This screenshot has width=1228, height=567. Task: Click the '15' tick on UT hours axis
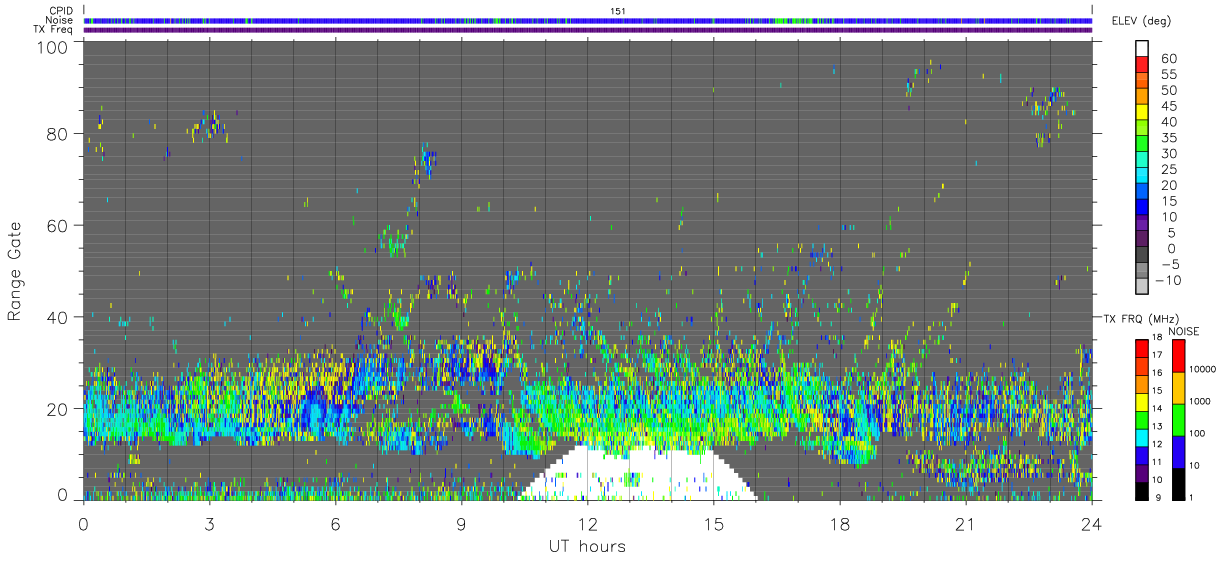714,523
